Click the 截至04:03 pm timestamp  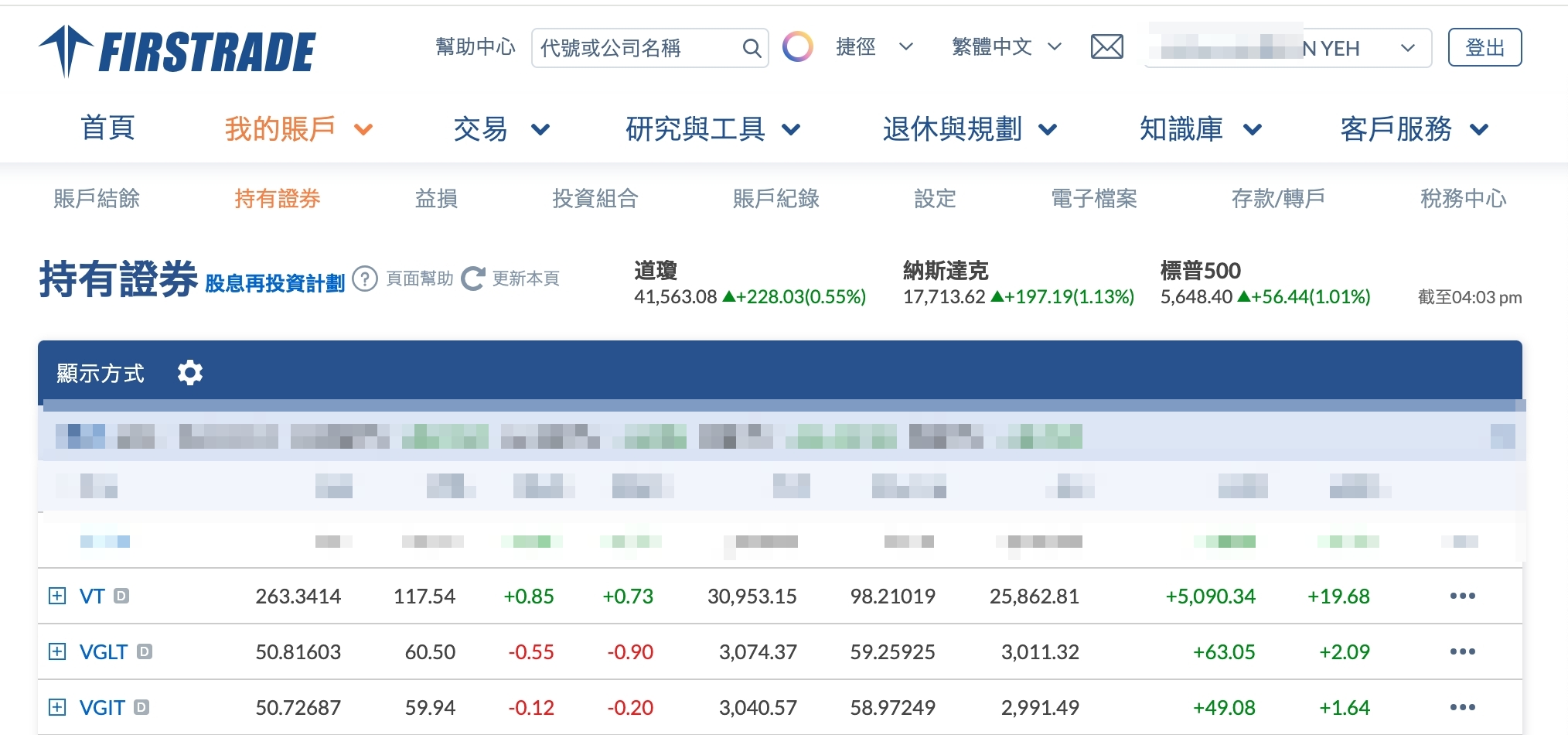[x=1470, y=297]
